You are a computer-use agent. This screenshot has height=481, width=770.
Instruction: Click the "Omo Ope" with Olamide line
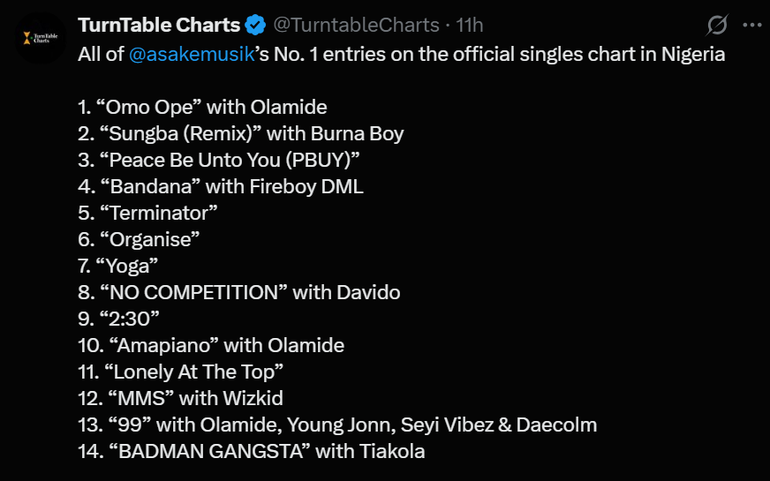(202, 106)
